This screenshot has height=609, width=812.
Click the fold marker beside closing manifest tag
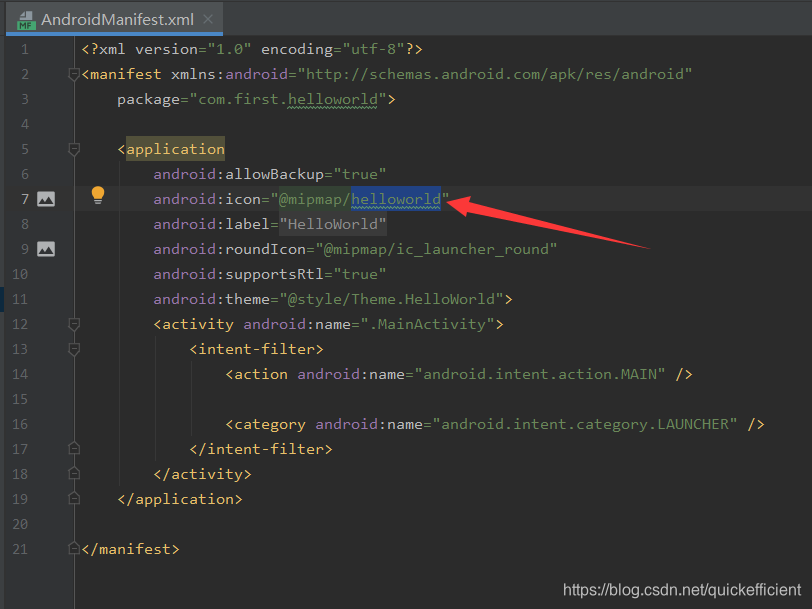tap(73, 549)
